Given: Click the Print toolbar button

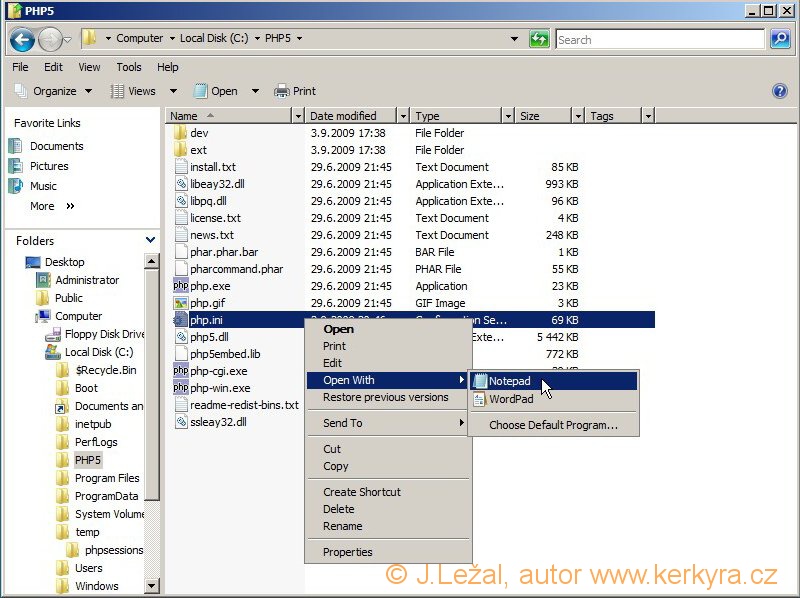Looking at the screenshot, I should pyautogui.click(x=295, y=91).
